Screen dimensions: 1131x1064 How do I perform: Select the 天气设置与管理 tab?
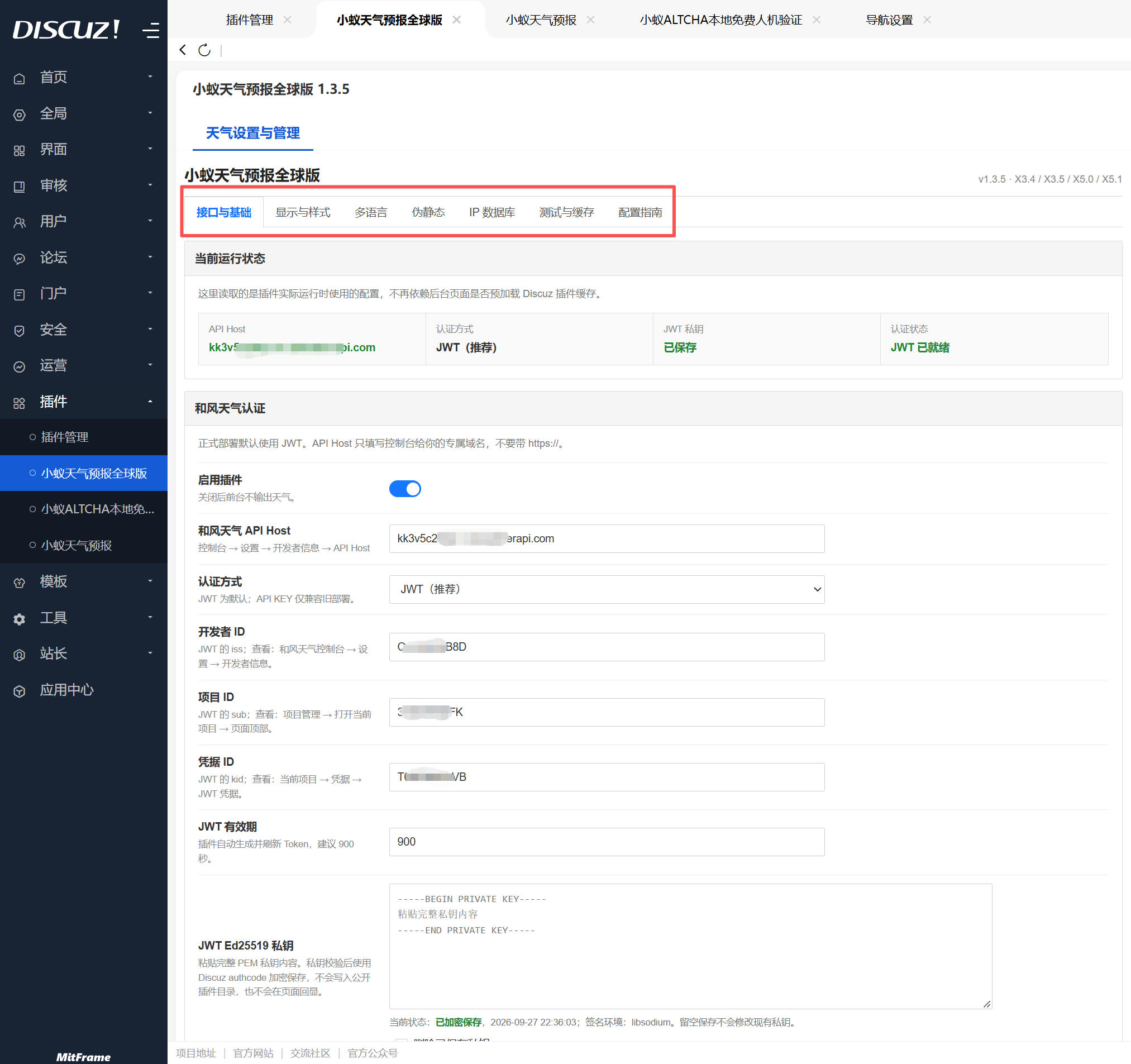click(252, 133)
